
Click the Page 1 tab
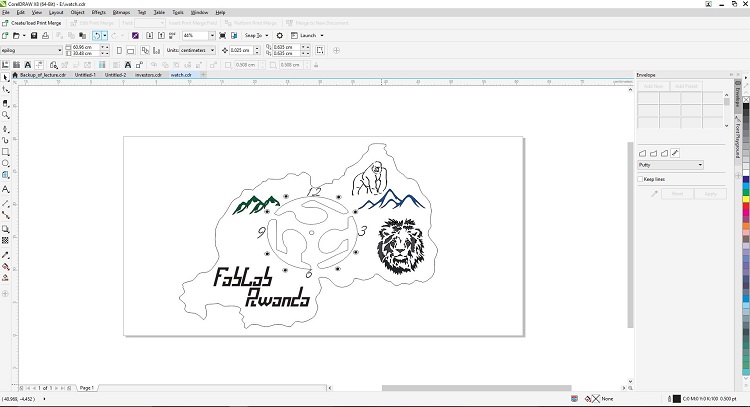(x=87, y=388)
